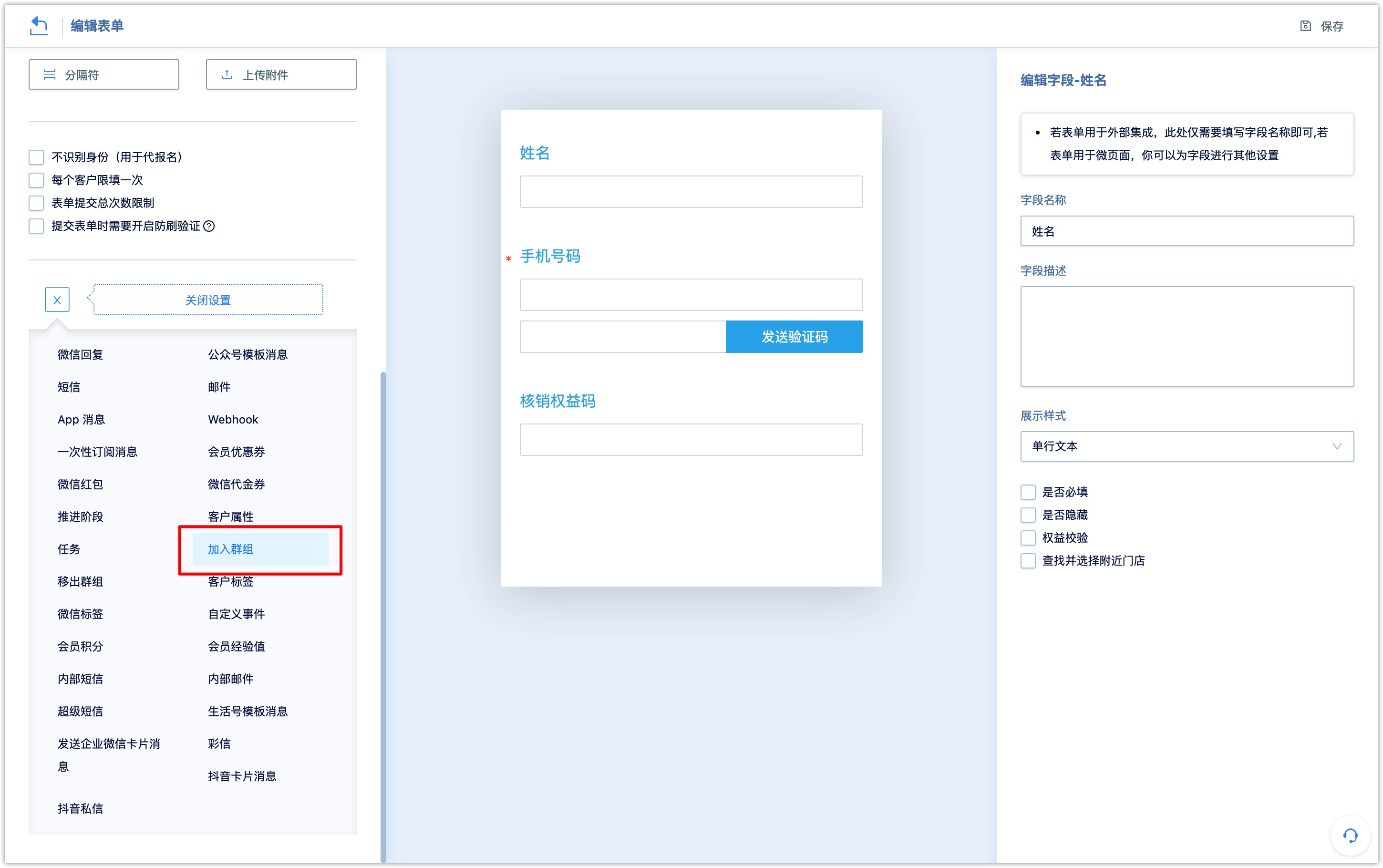Click the save disk icon
The image size is (1383, 868).
point(1305,26)
